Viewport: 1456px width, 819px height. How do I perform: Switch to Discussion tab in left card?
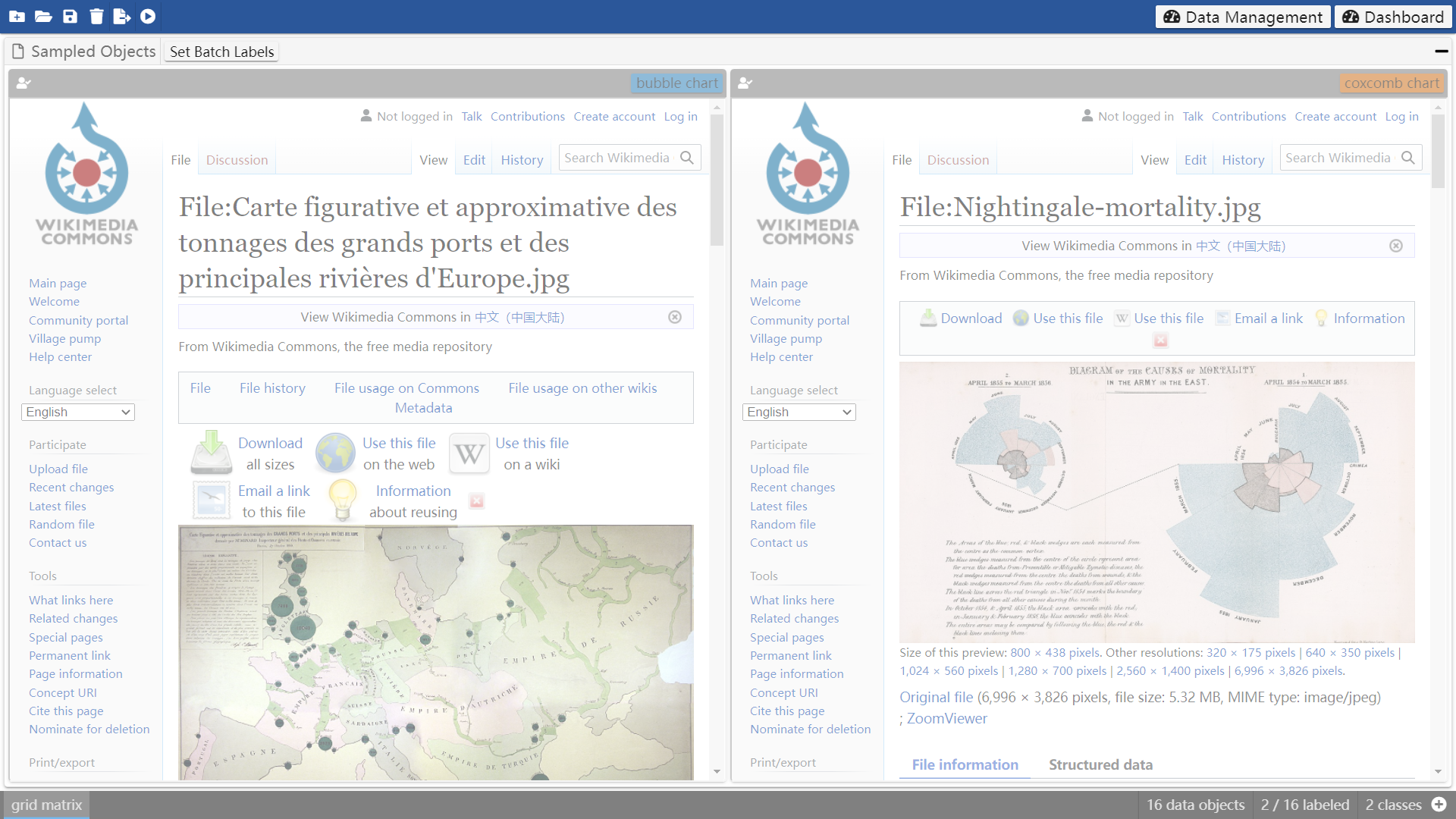[237, 160]
